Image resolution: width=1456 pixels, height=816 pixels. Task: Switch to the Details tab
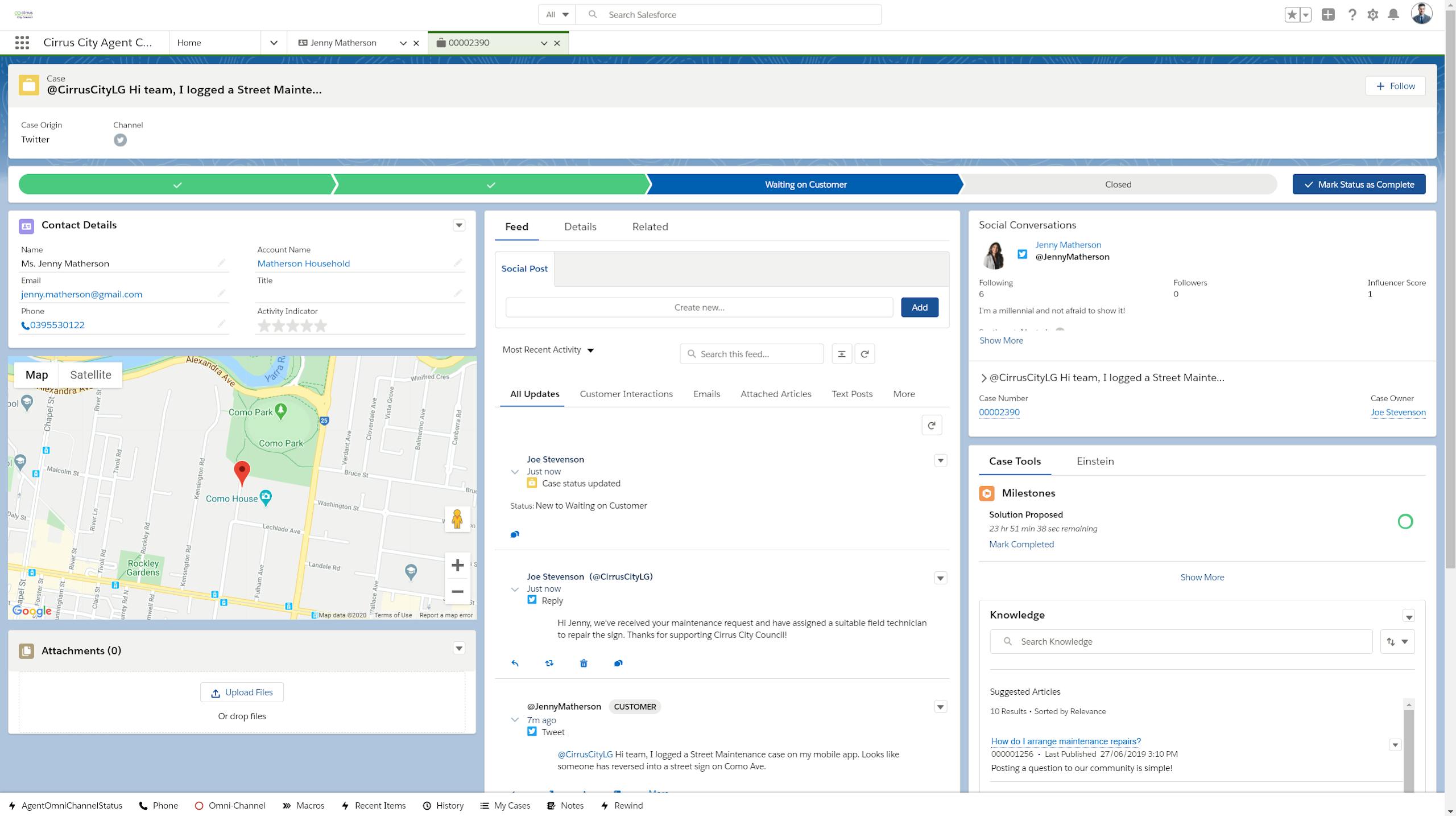click(580, 226)
